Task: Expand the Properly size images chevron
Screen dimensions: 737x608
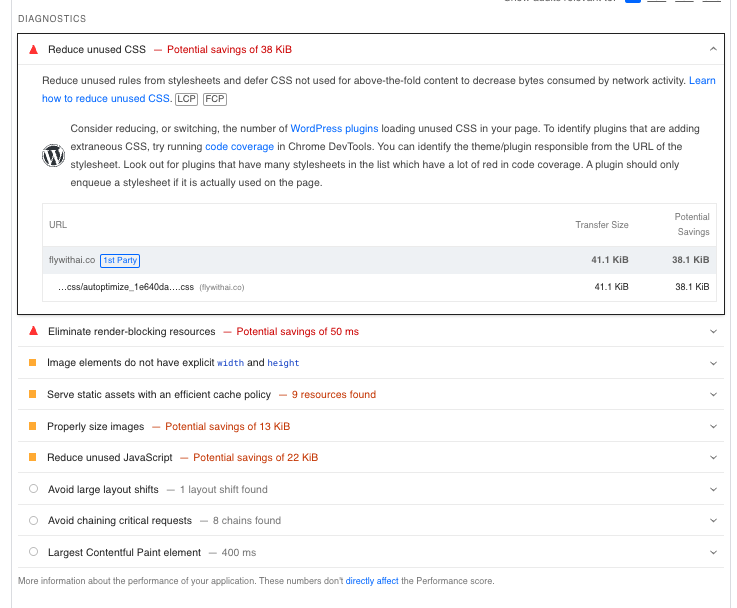Action: (713, 427)
